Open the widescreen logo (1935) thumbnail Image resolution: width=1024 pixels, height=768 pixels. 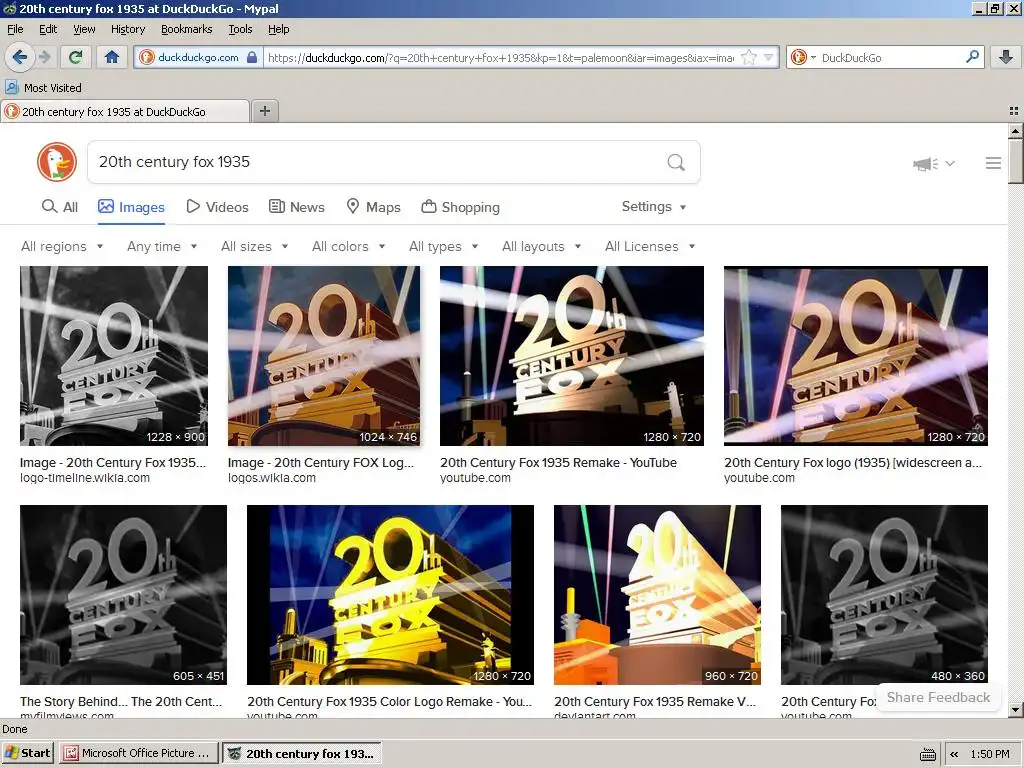(x=856, y=356)
